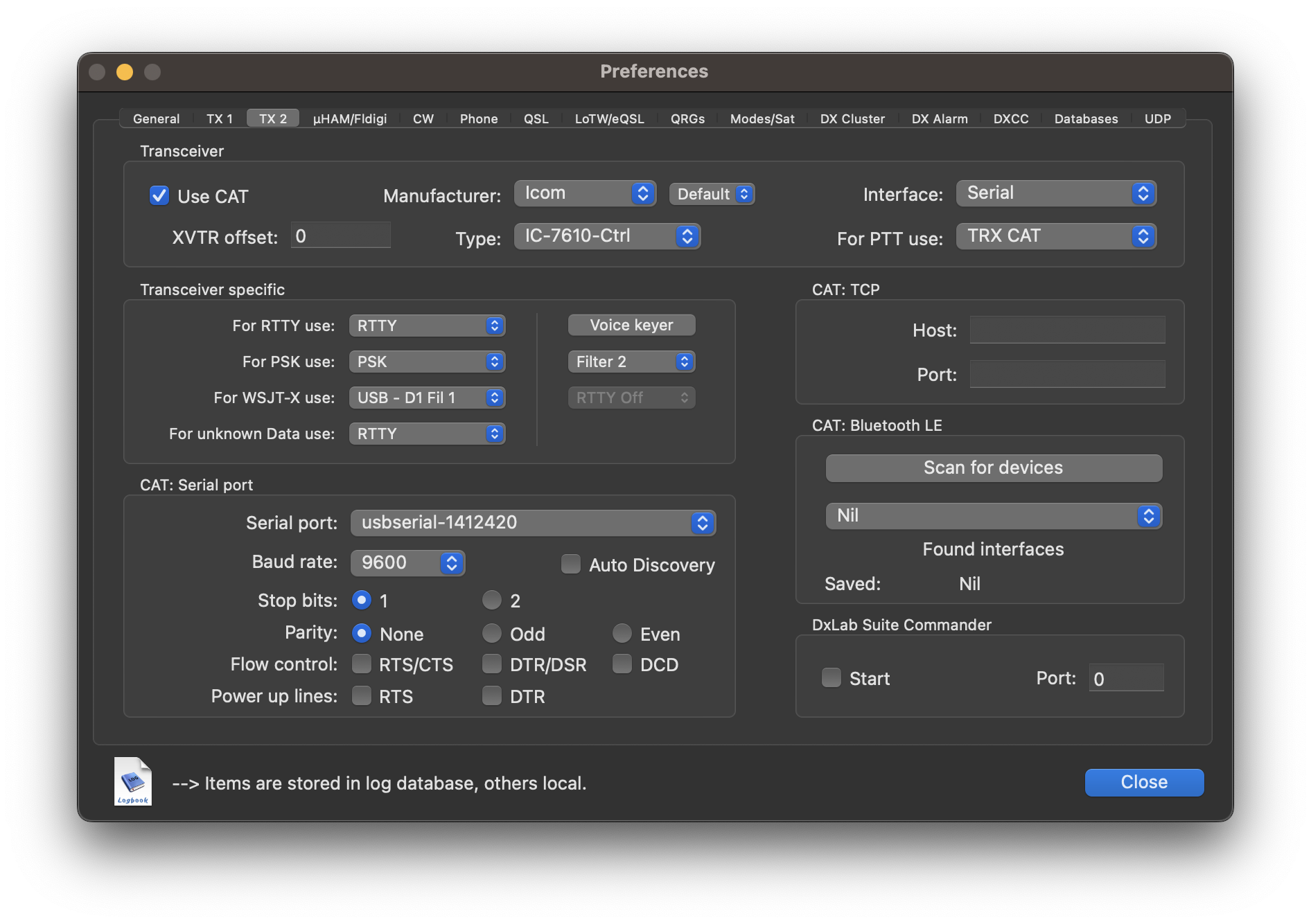Open the Serial port usbserial dropdown

533,523
